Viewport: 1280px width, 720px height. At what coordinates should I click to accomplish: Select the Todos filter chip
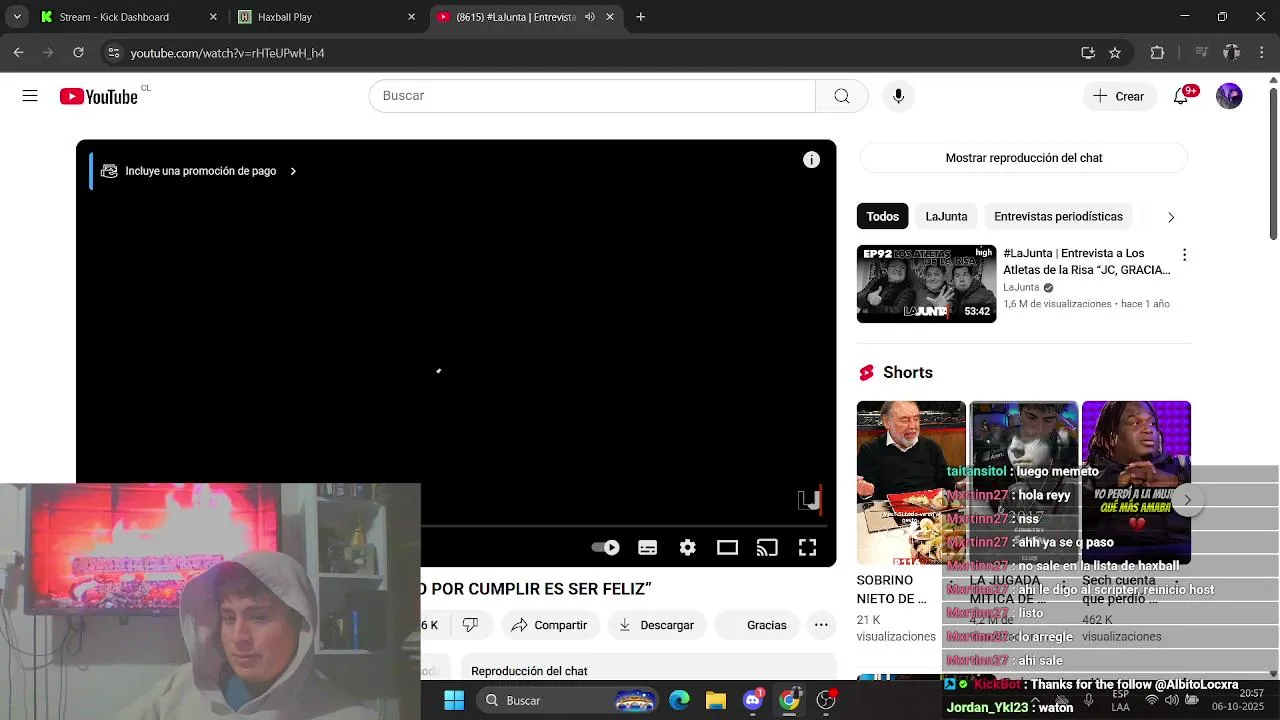pos(882,216)
